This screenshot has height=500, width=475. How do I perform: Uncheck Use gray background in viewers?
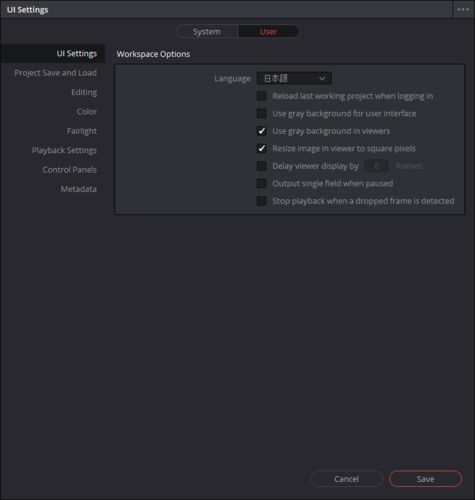tap(262, 131)
